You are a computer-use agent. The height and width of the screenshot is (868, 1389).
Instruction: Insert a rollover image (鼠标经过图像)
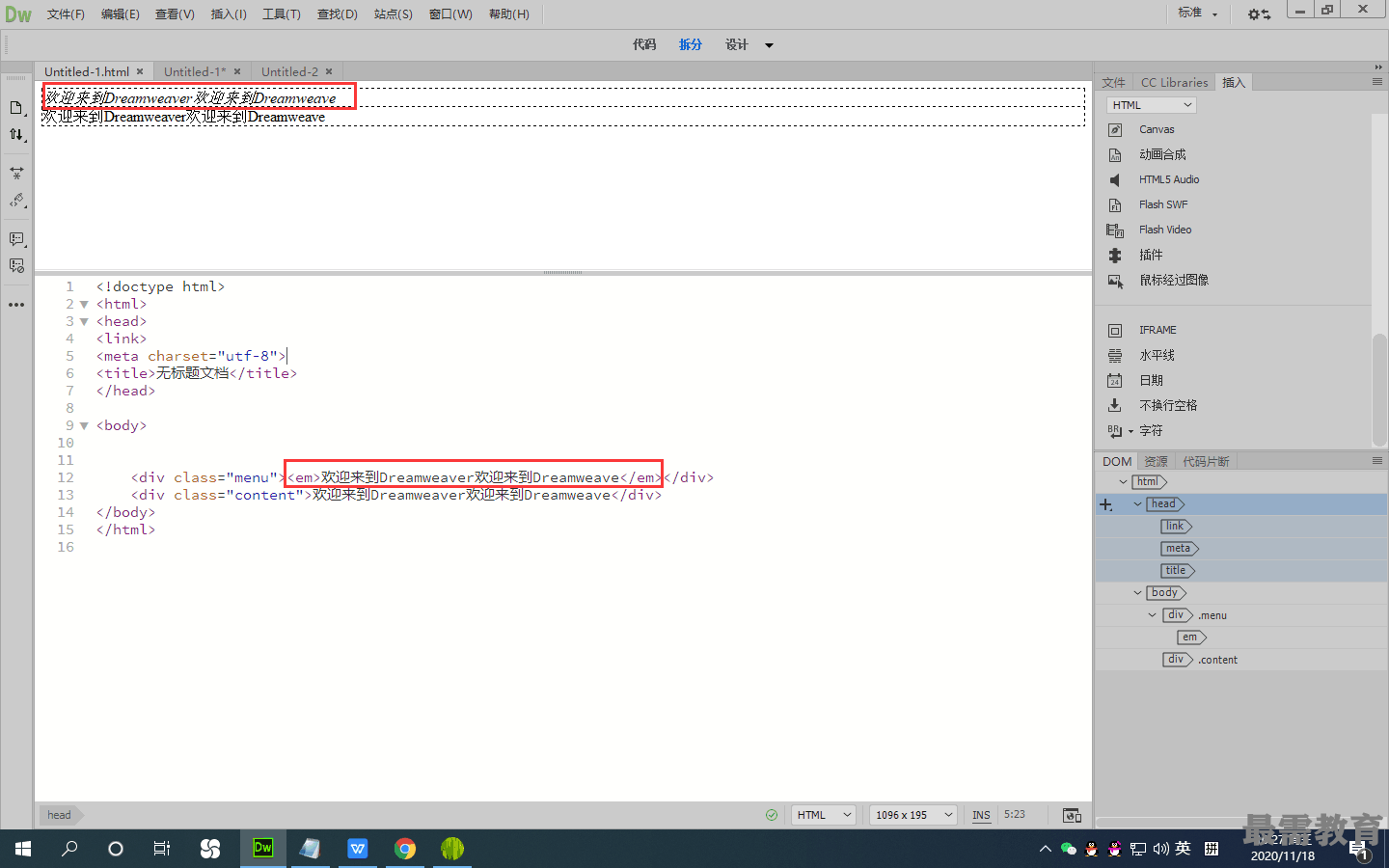(x=1173, y=280)
